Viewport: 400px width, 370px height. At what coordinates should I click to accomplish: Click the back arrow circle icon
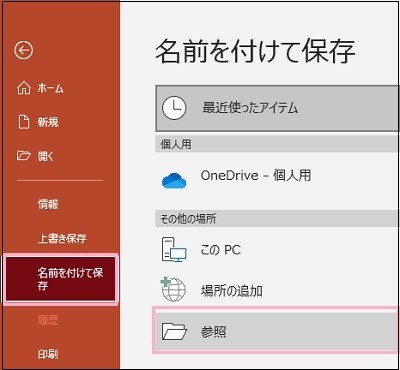23,51
